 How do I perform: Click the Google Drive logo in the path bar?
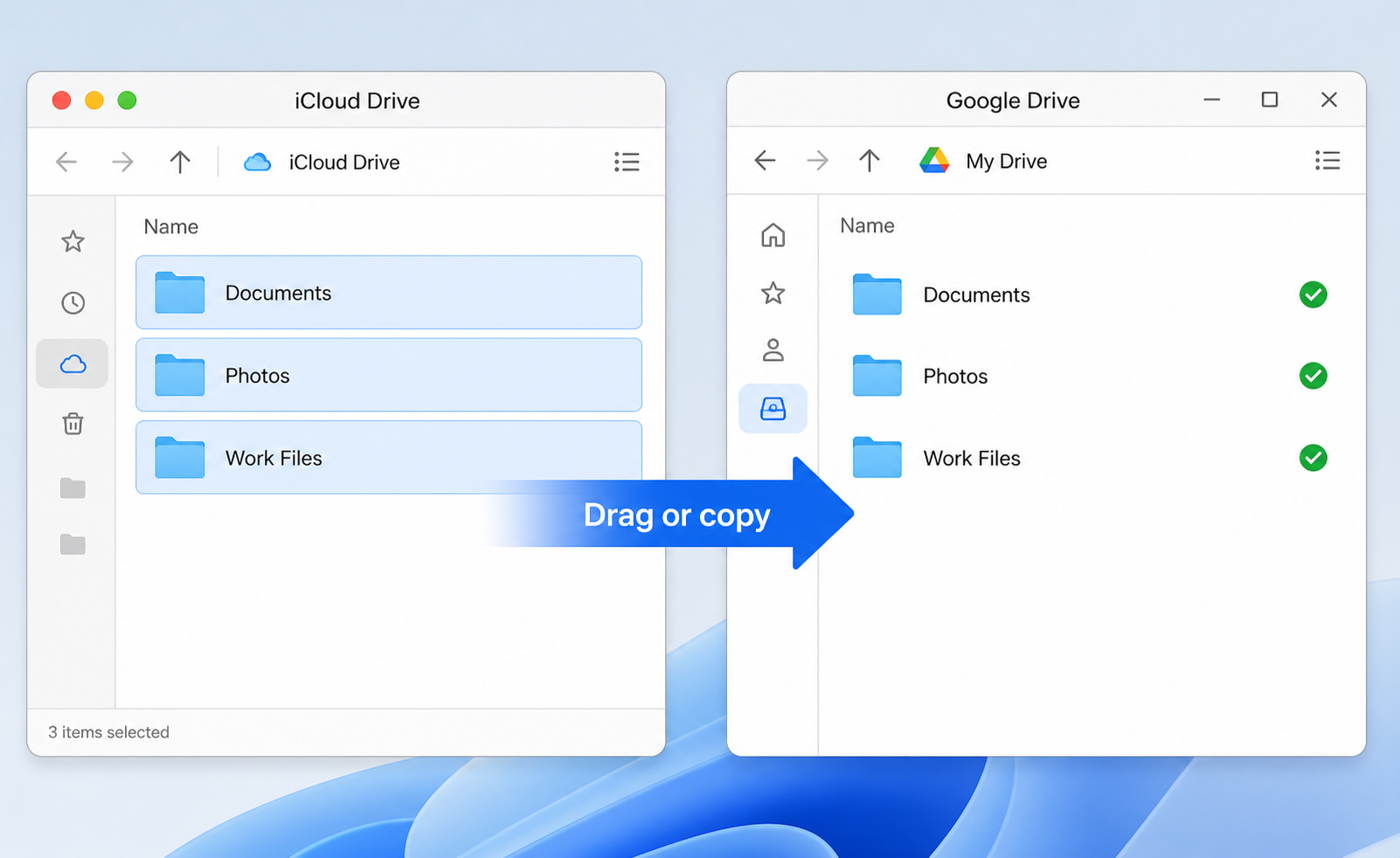(x=934, y=161)
